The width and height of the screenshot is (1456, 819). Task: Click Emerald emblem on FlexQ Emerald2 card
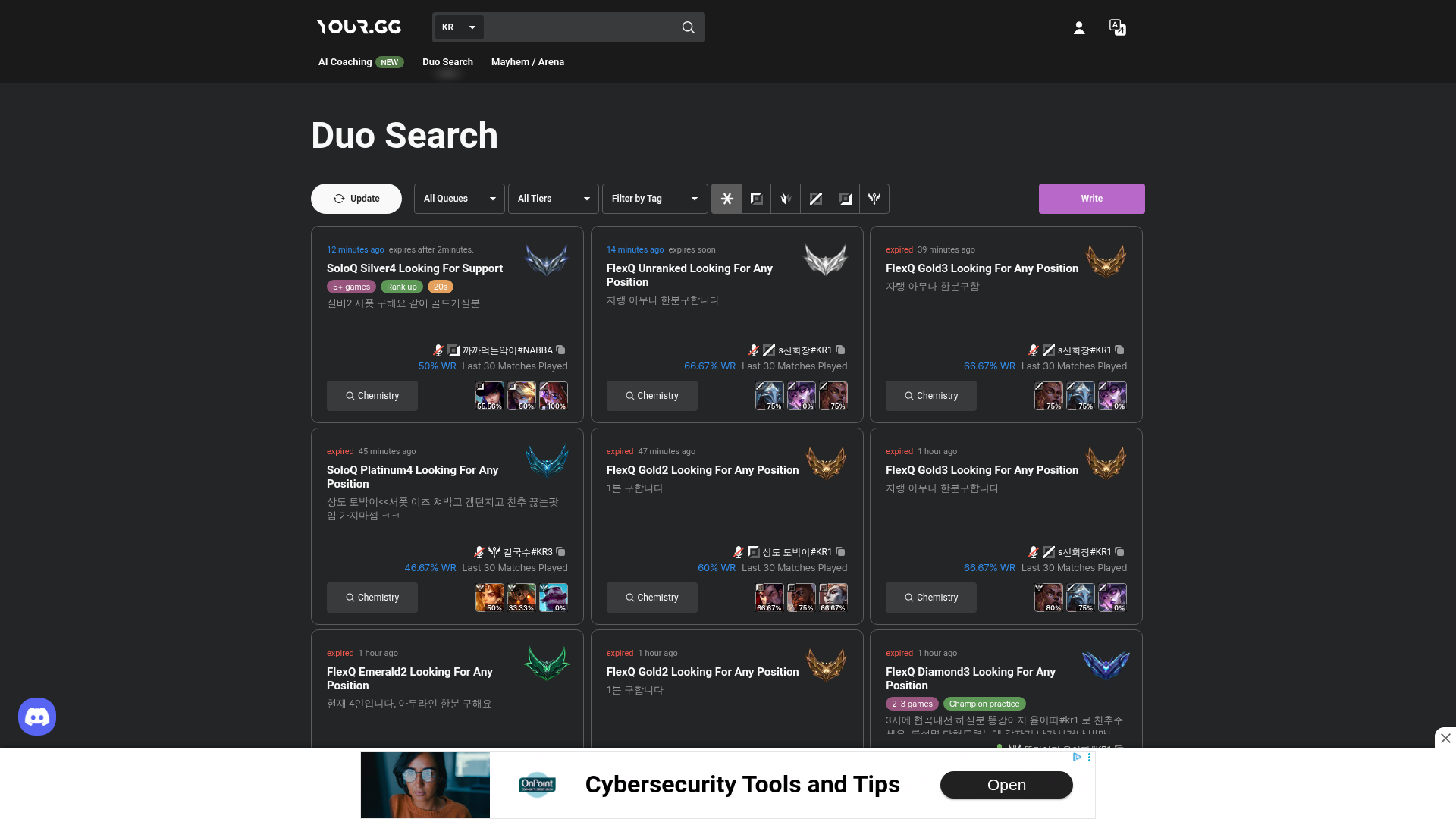546,664
